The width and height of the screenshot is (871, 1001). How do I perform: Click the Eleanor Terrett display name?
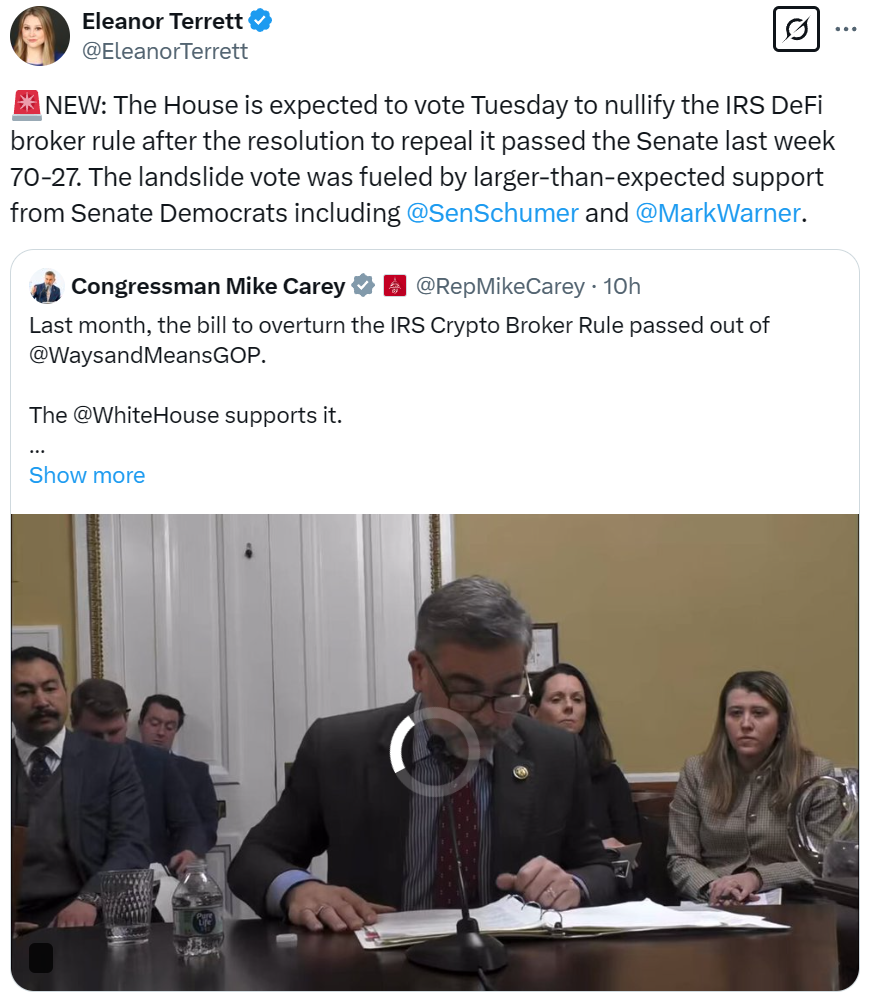(162, 21)
